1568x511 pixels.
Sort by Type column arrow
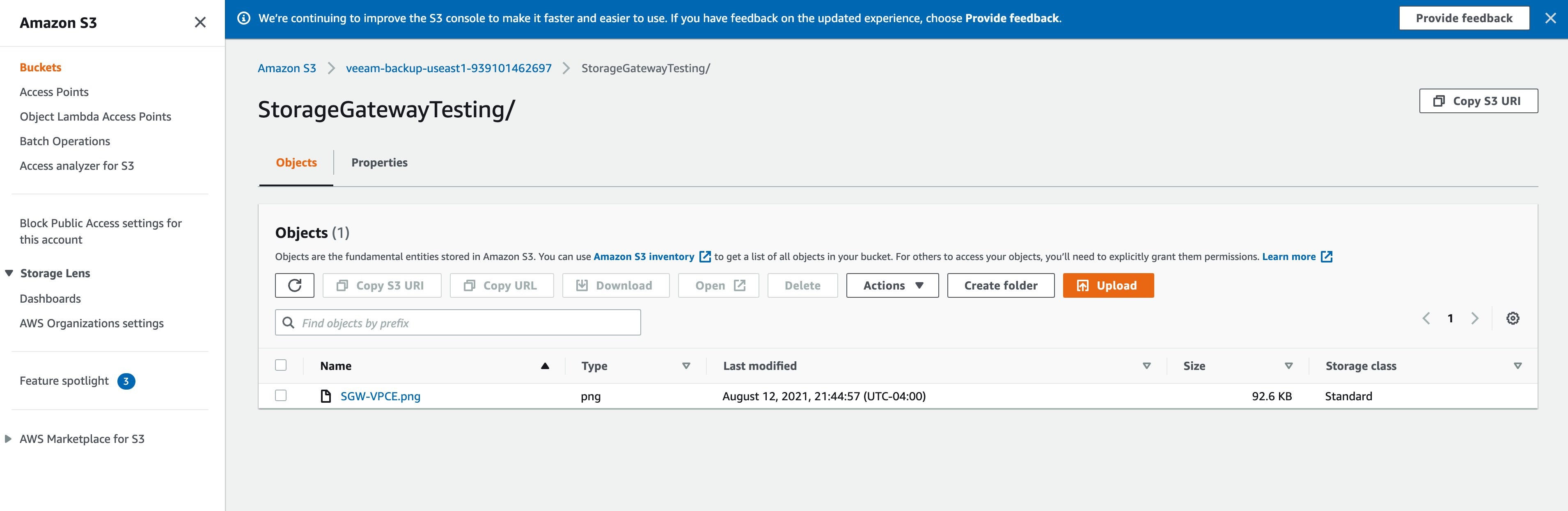(686, 365)
